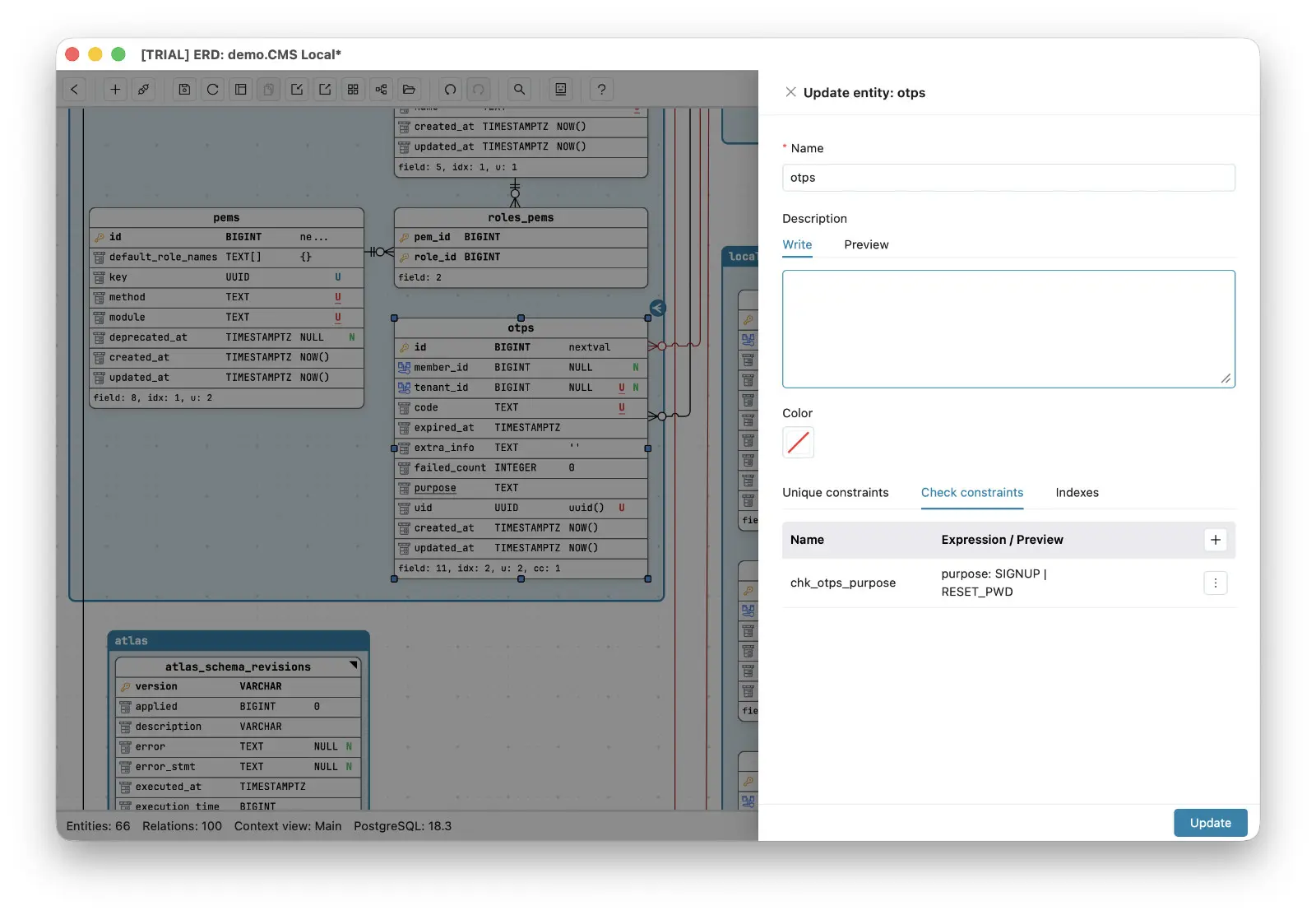Select the otps entity title
1316x915 pixels.
521,327
